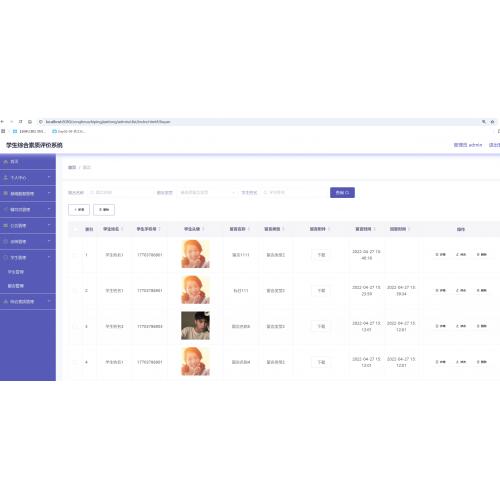Expand the second sidebar menu with person icon
The height and width of the screenshot is (500, 500).
coord(28,178)
